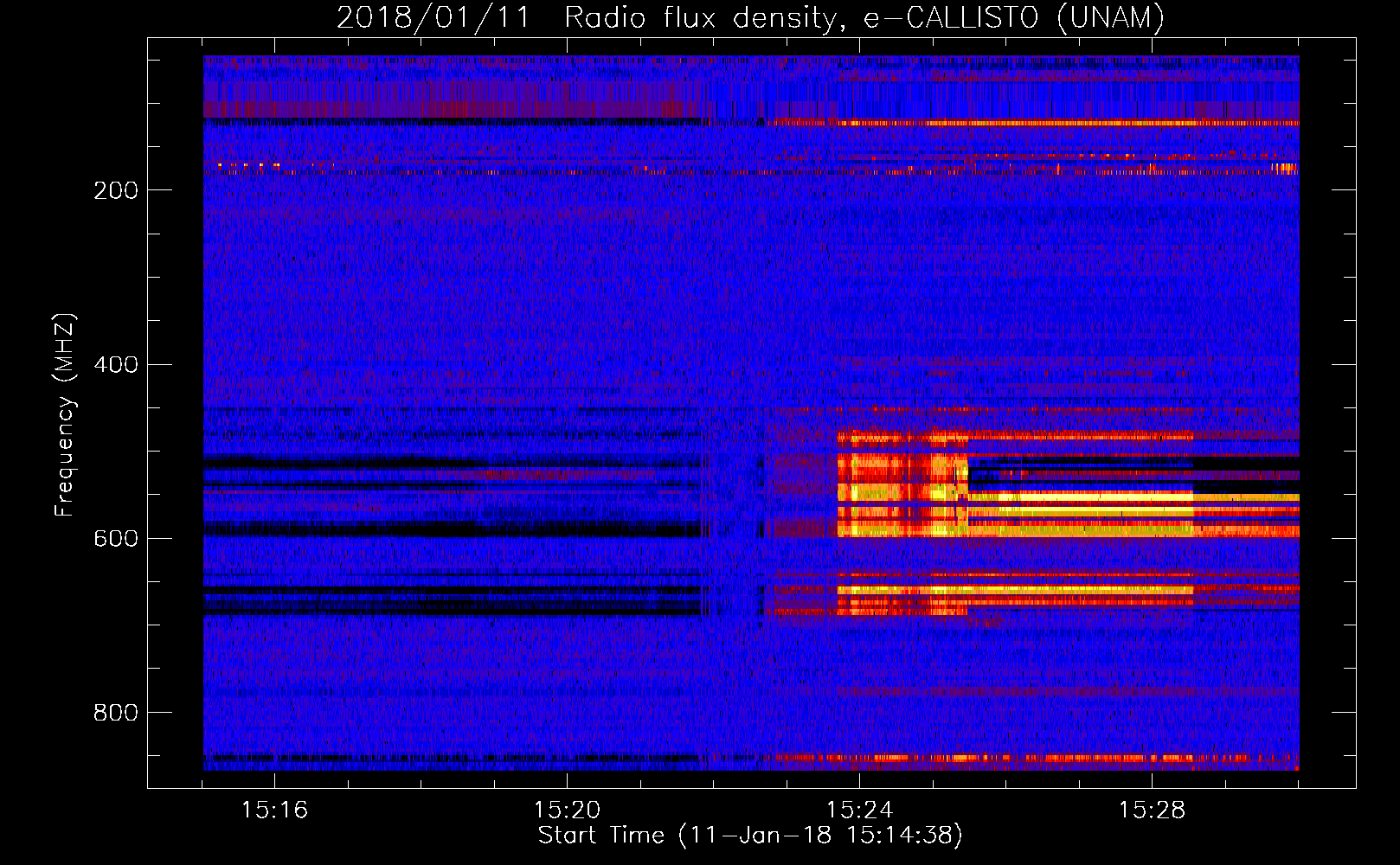This screenshot has height=865, width=1400.
Task: Click the 'Start Time (11-Jan-18 15:14:38)' label
Action: 750,836
